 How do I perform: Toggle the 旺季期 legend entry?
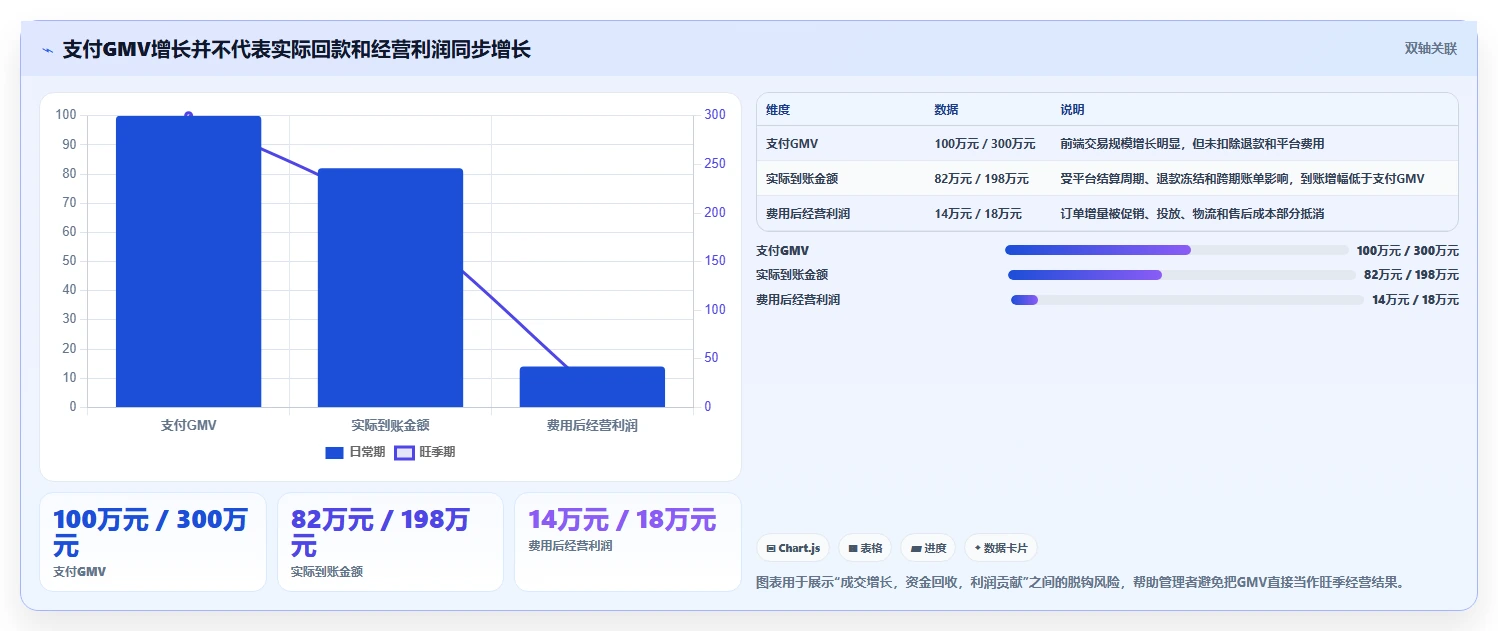(425, 452)
